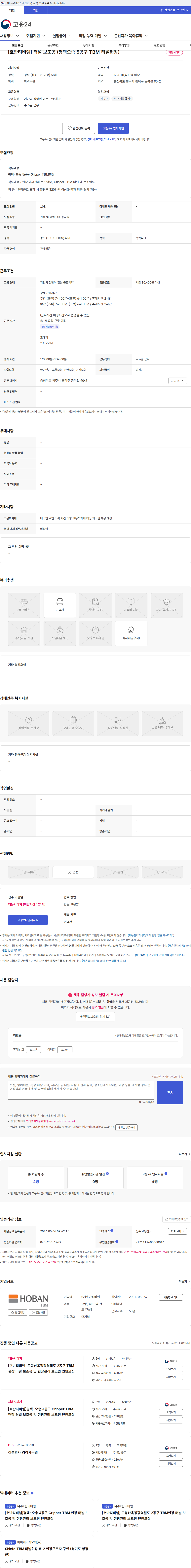Click the 서류 selection method box

click(x=29, y=872)
